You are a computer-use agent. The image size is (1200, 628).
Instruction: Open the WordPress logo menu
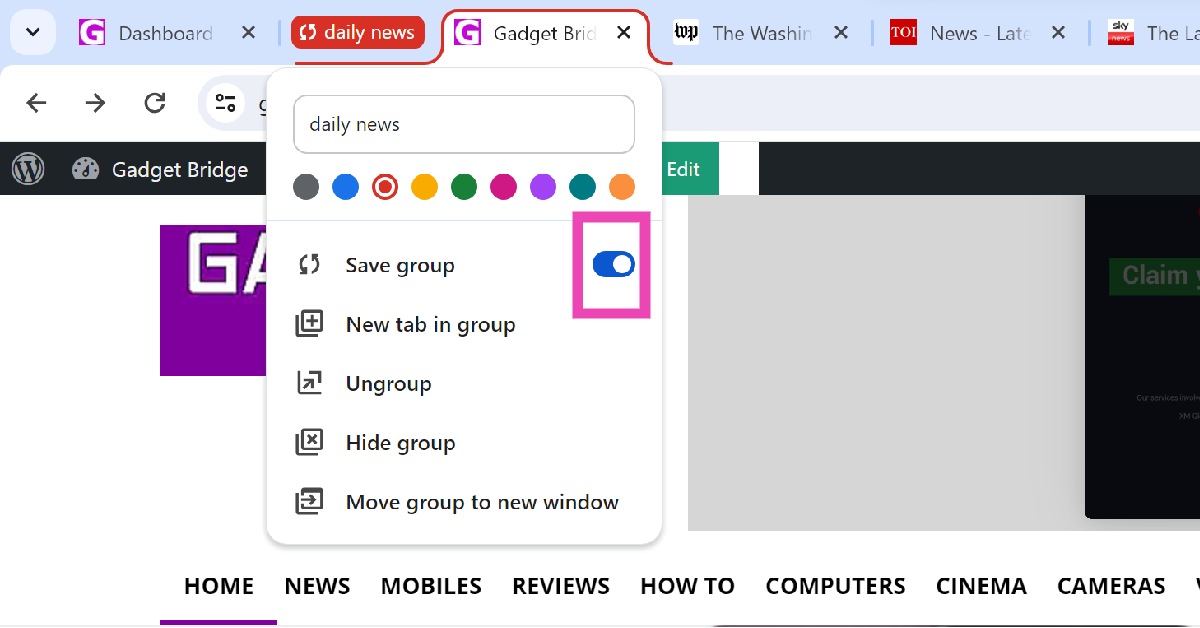click(28, 169)
